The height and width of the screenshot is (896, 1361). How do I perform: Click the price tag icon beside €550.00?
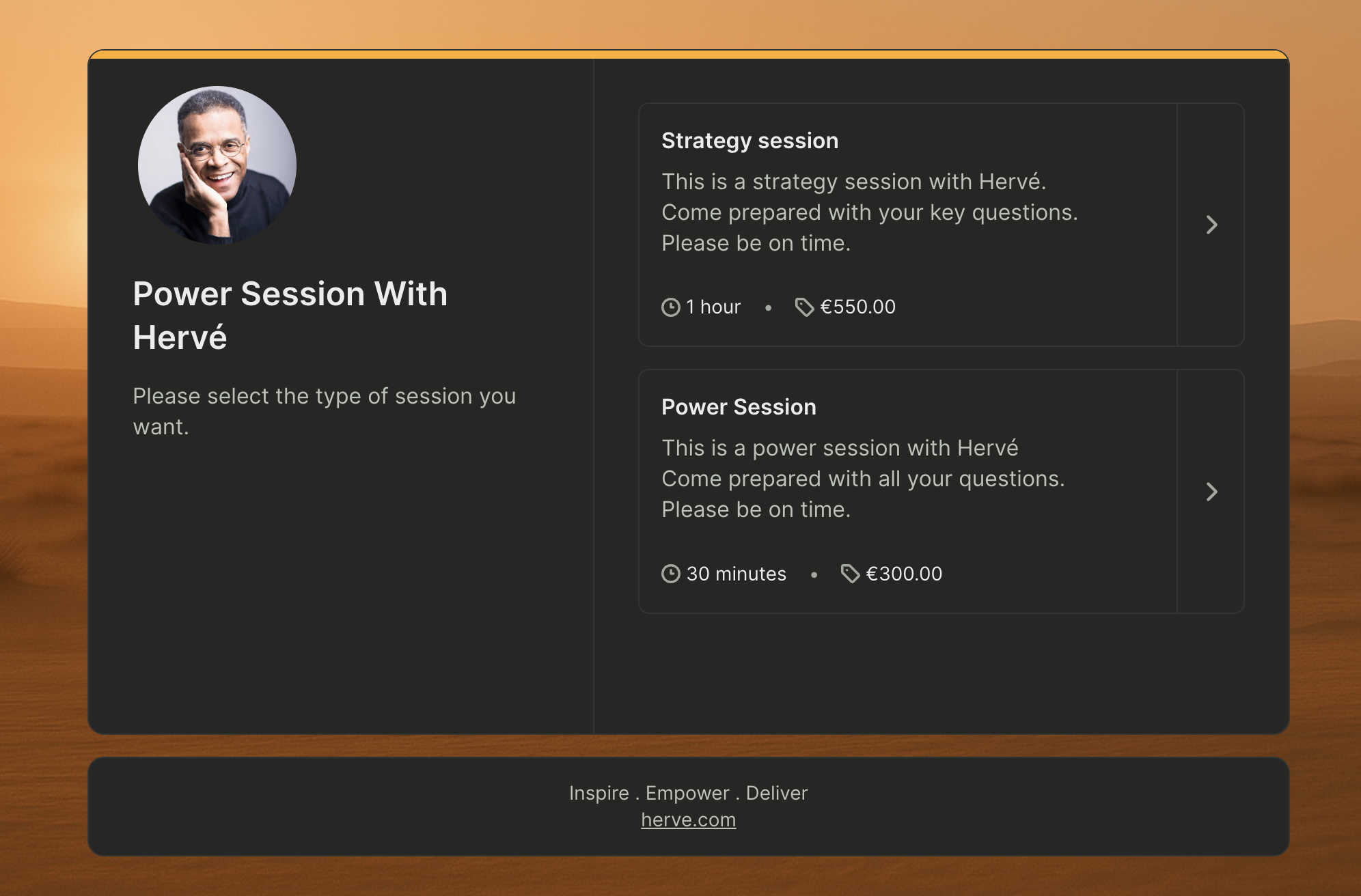point(804,307)
